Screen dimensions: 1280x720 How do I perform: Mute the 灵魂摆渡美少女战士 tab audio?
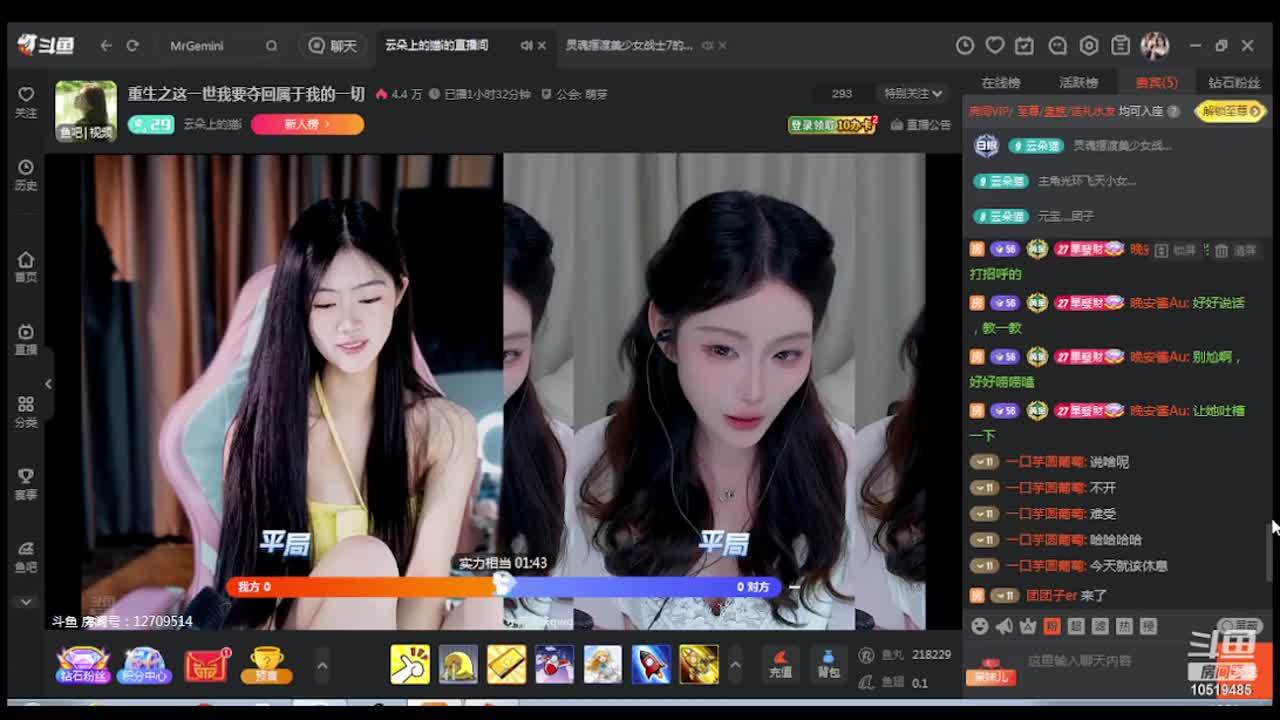707,46
